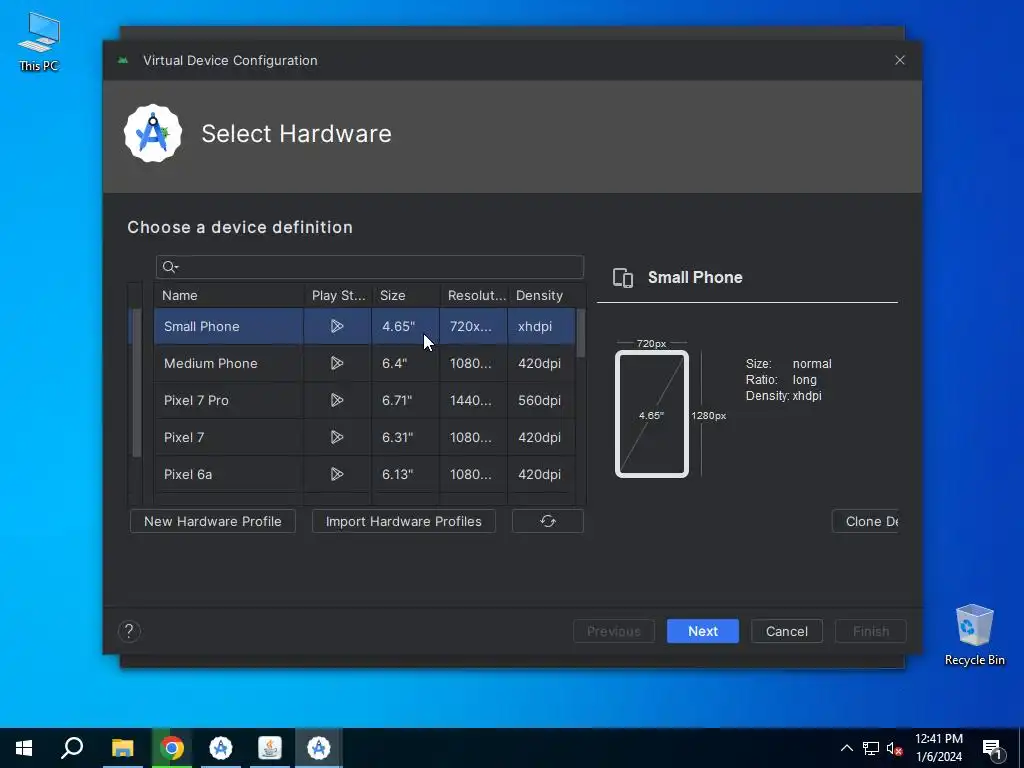The width and height of the screenshot is (1024, 768).
Task: Click the Next button
Action: (x=703, y=631)
